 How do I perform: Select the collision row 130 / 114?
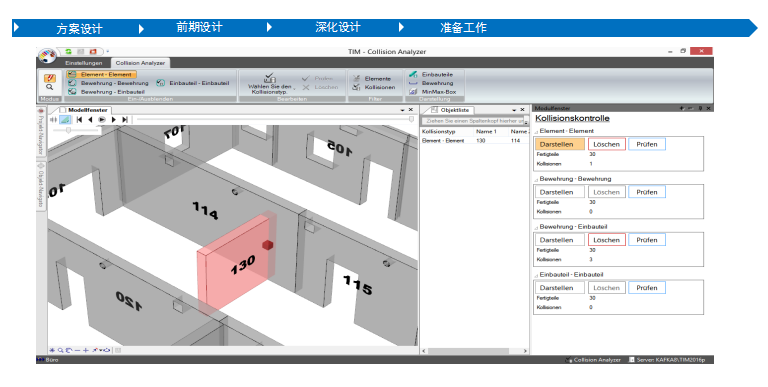pos(474,141)
